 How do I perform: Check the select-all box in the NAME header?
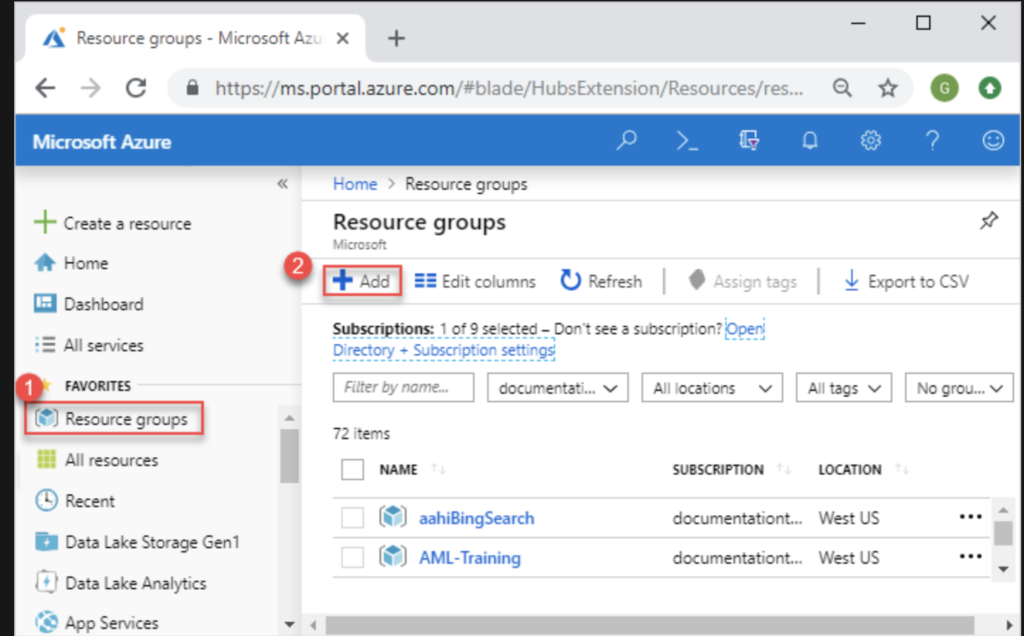coord(351,469)
